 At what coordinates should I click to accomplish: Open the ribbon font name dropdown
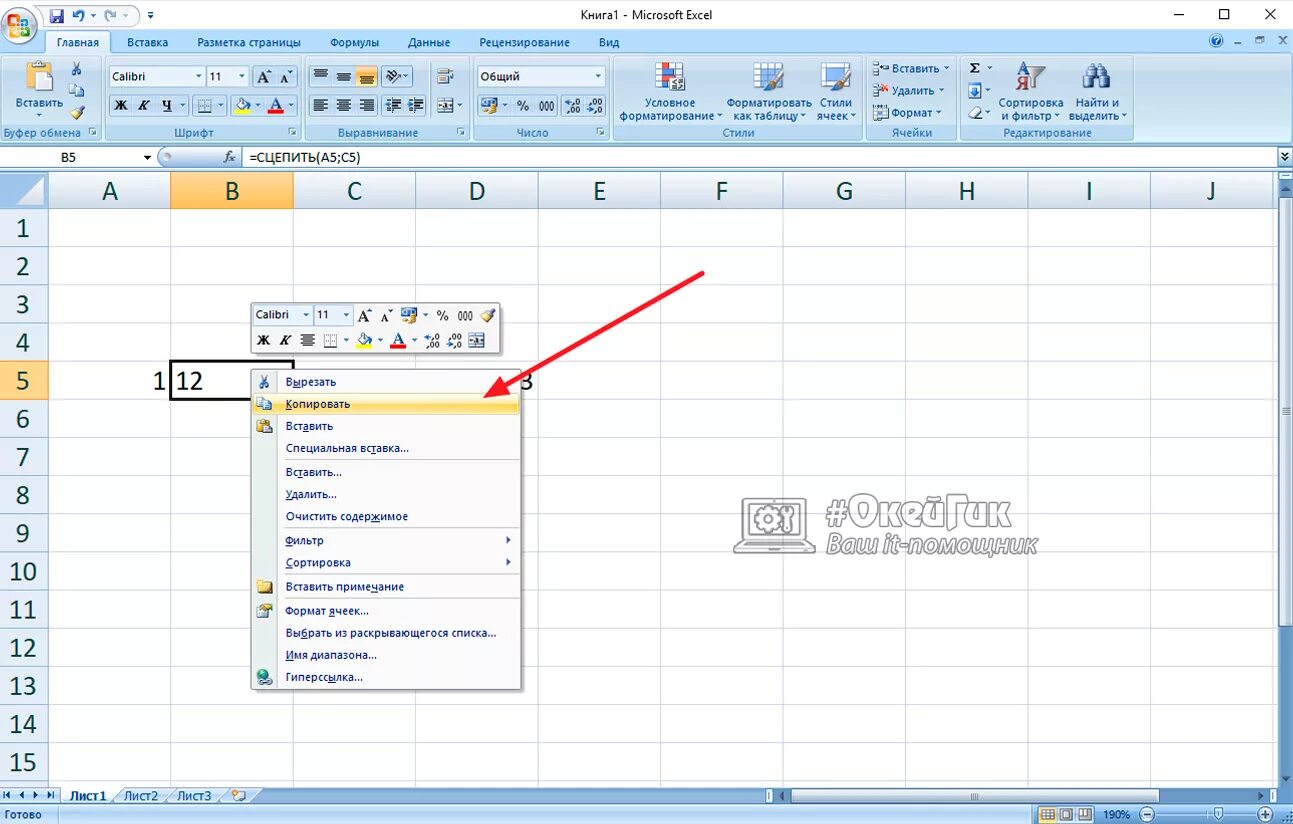pos(197,77)
